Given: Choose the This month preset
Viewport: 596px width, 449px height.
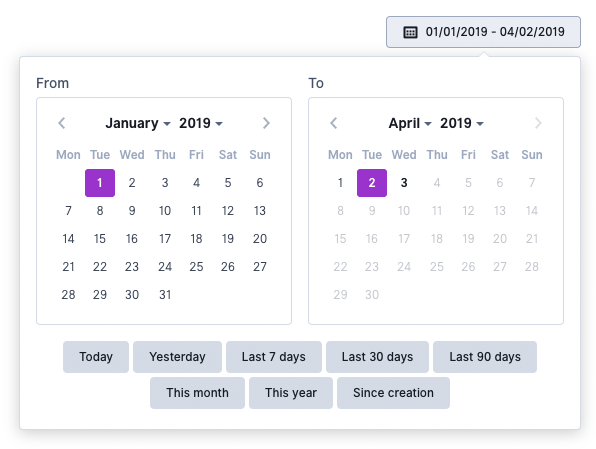Looking at the screenshot, I should (197, 393).
